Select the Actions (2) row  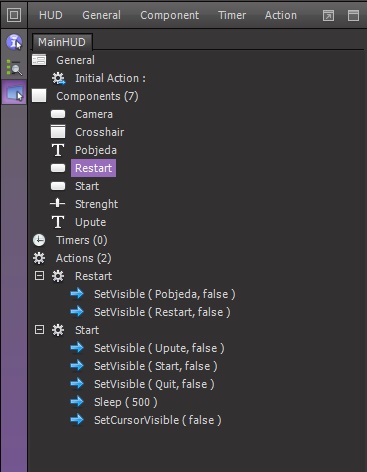[x=84, y=258]
